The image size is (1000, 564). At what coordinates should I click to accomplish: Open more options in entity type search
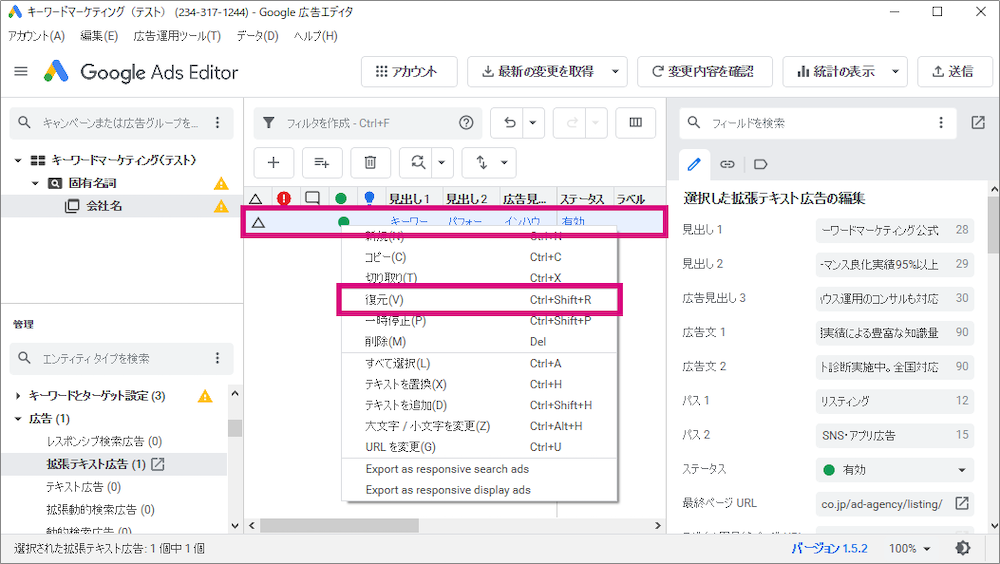pyautogui.click(x=217, y=358)
